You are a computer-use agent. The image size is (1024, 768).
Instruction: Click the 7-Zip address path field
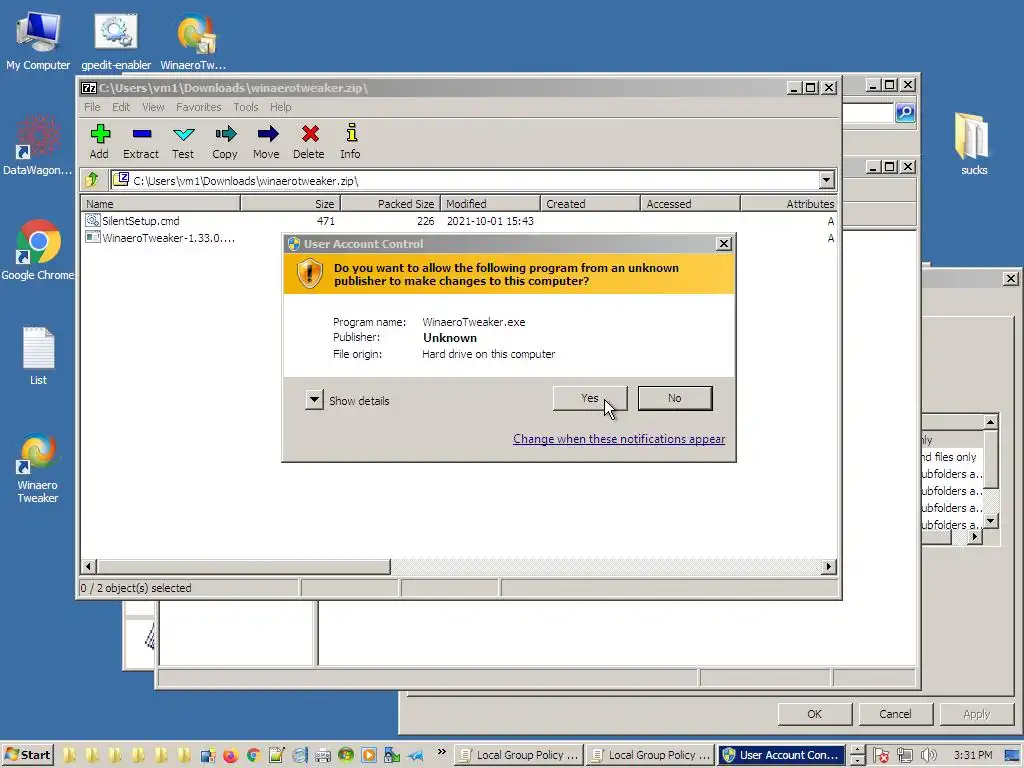coord(464,180)
